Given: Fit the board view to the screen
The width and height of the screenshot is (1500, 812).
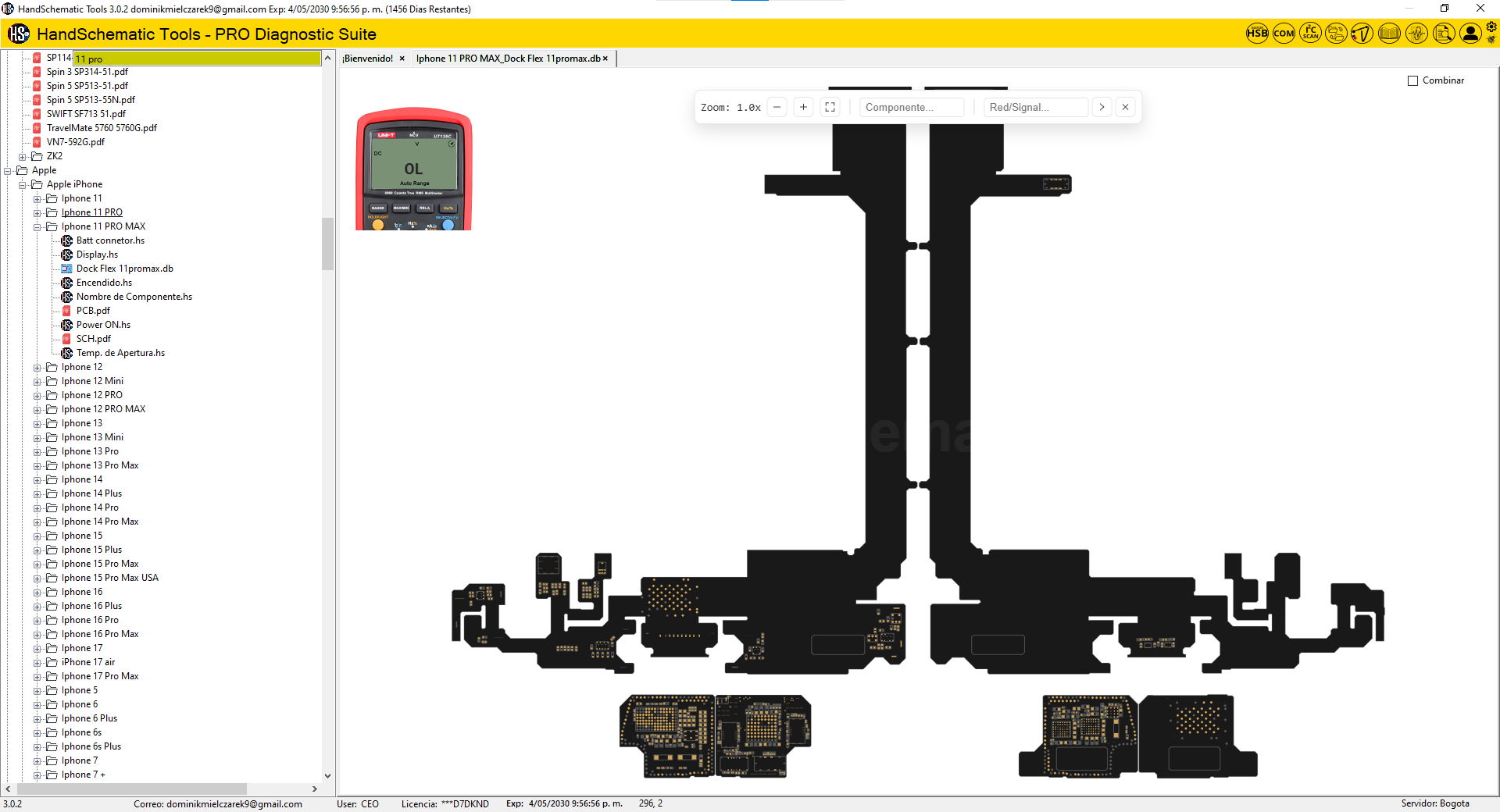Looking at the screenshot, I should [830, 108].
